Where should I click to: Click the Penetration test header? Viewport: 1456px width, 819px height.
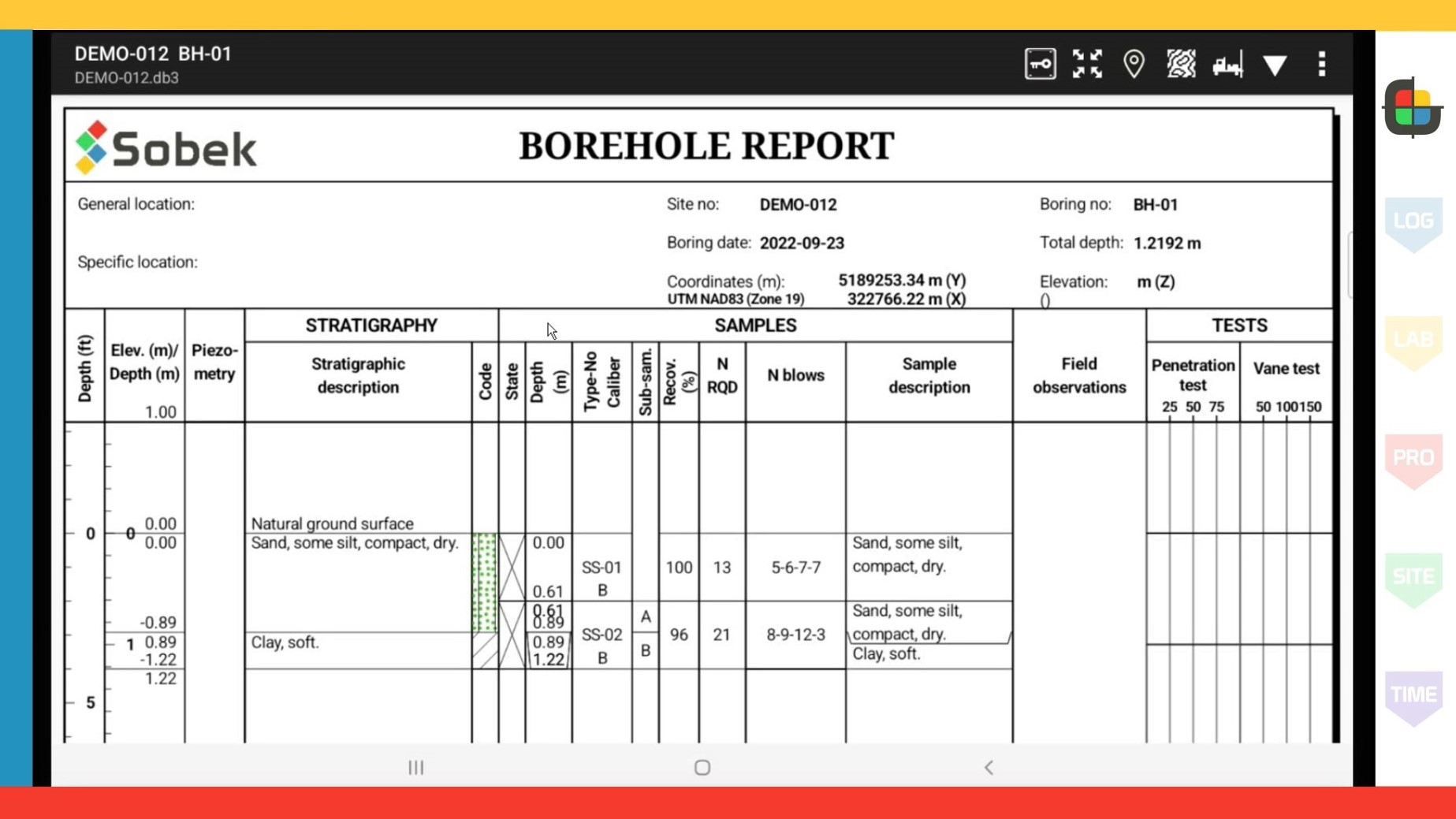click(x=1193, y=375)
